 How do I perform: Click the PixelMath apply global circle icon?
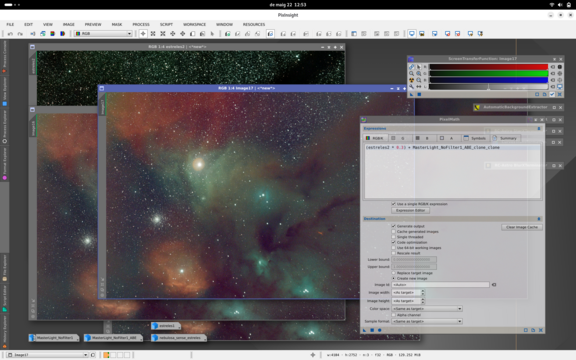[x=379, y=330]
